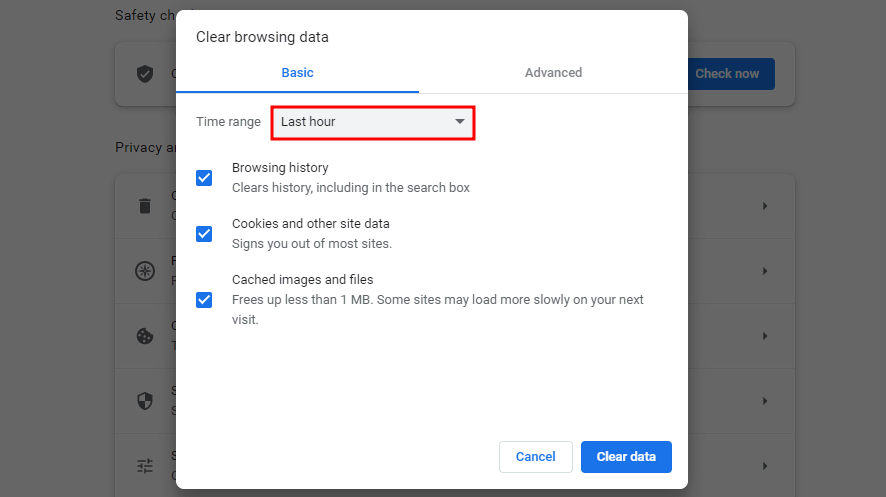Open the Time range dropdown
Screen dimensions: 886x497
click(372, 122)
